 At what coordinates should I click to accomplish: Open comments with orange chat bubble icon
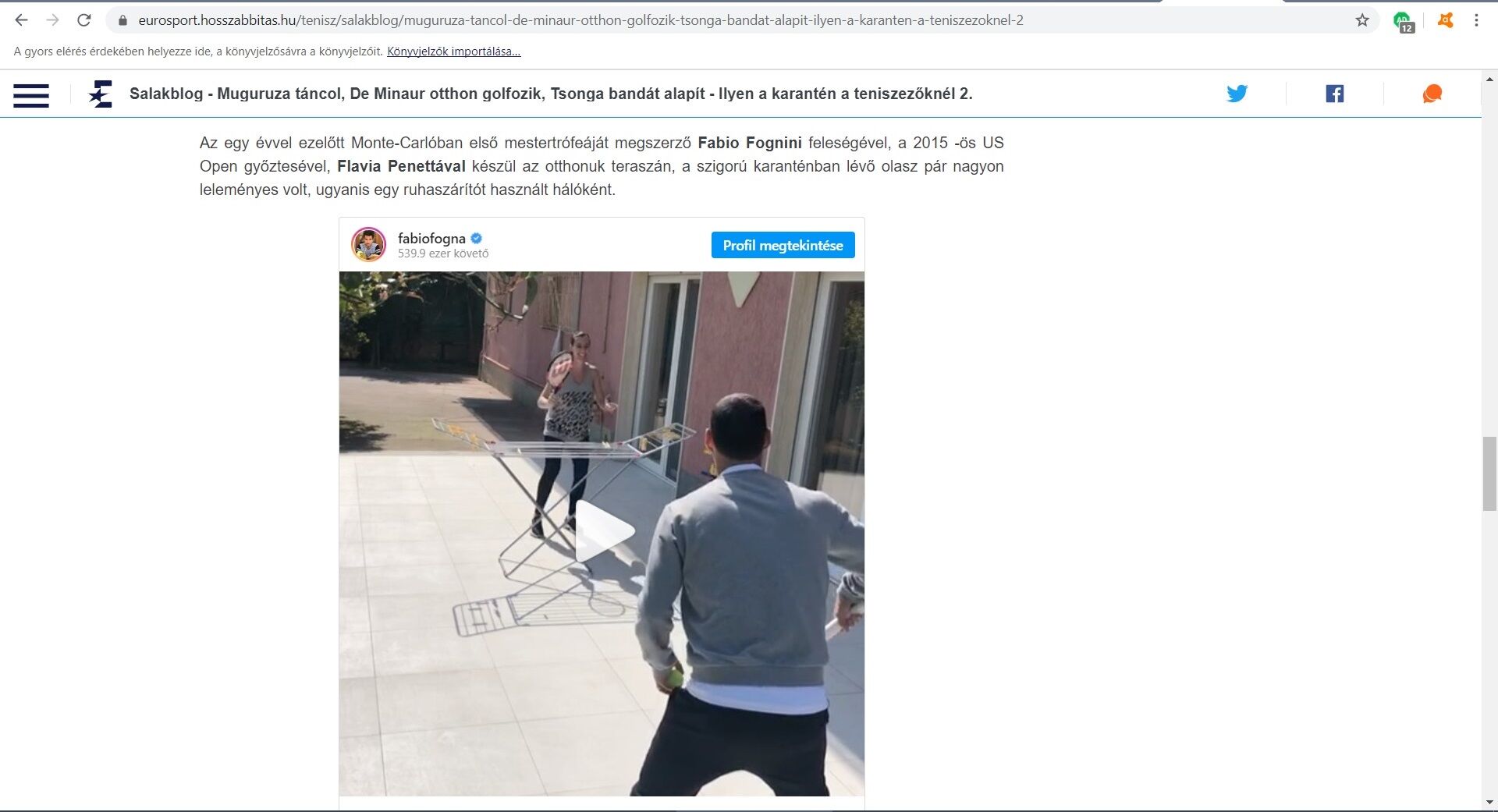pyautogui.click(x=1432, y=94)
